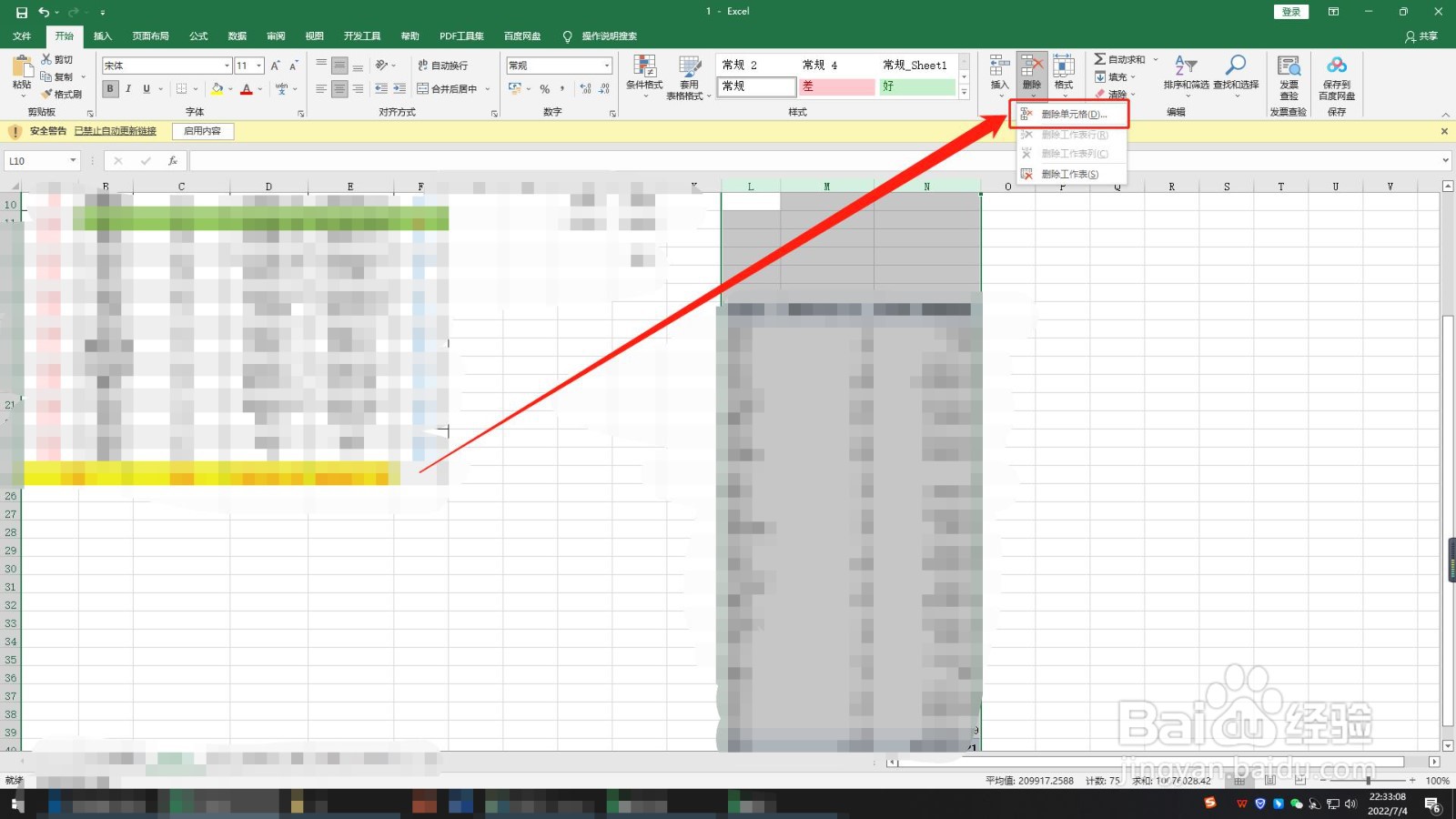Apply percent style with the % icon
The height and width of the screenshot is (819, 1456).
click(544, 89)
